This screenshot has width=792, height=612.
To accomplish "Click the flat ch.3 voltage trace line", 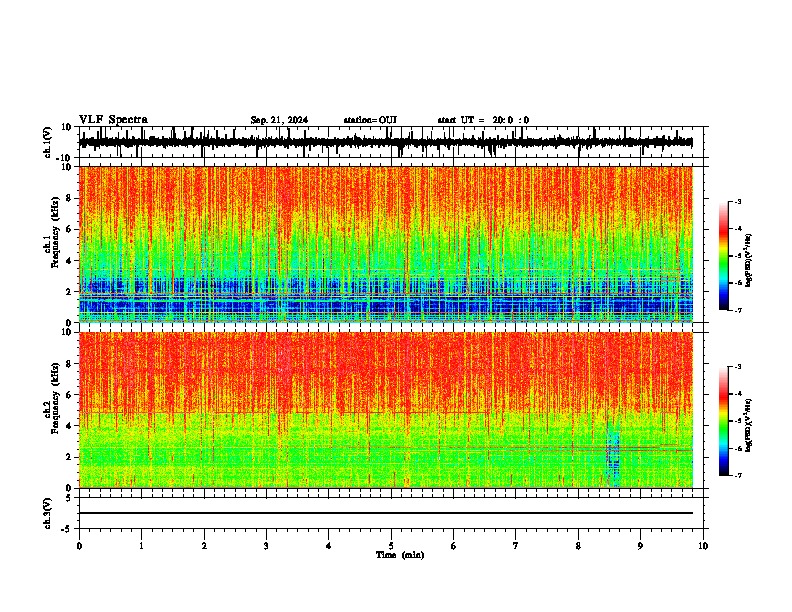I will (x=385, y=513).
